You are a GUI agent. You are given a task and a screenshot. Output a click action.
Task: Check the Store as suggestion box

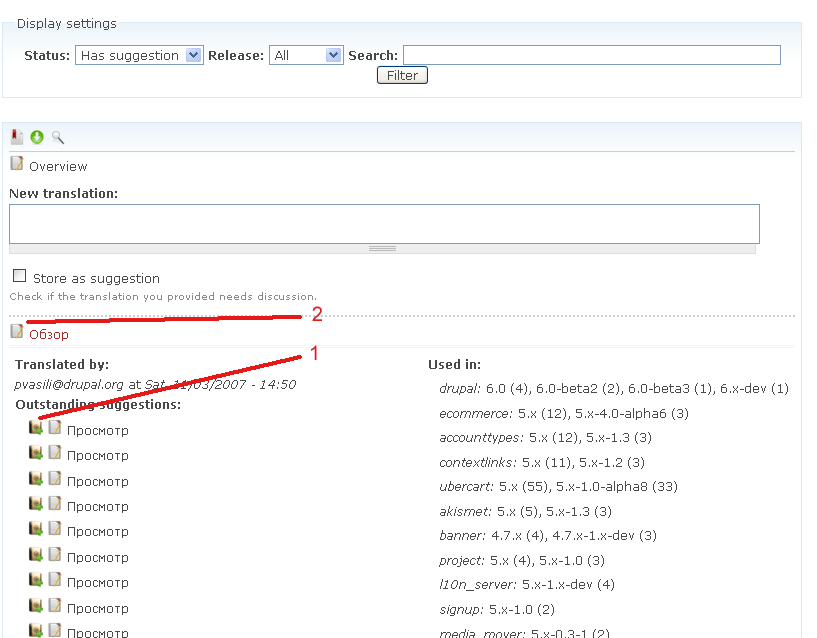pyautogui.click(x=20, y=276)
